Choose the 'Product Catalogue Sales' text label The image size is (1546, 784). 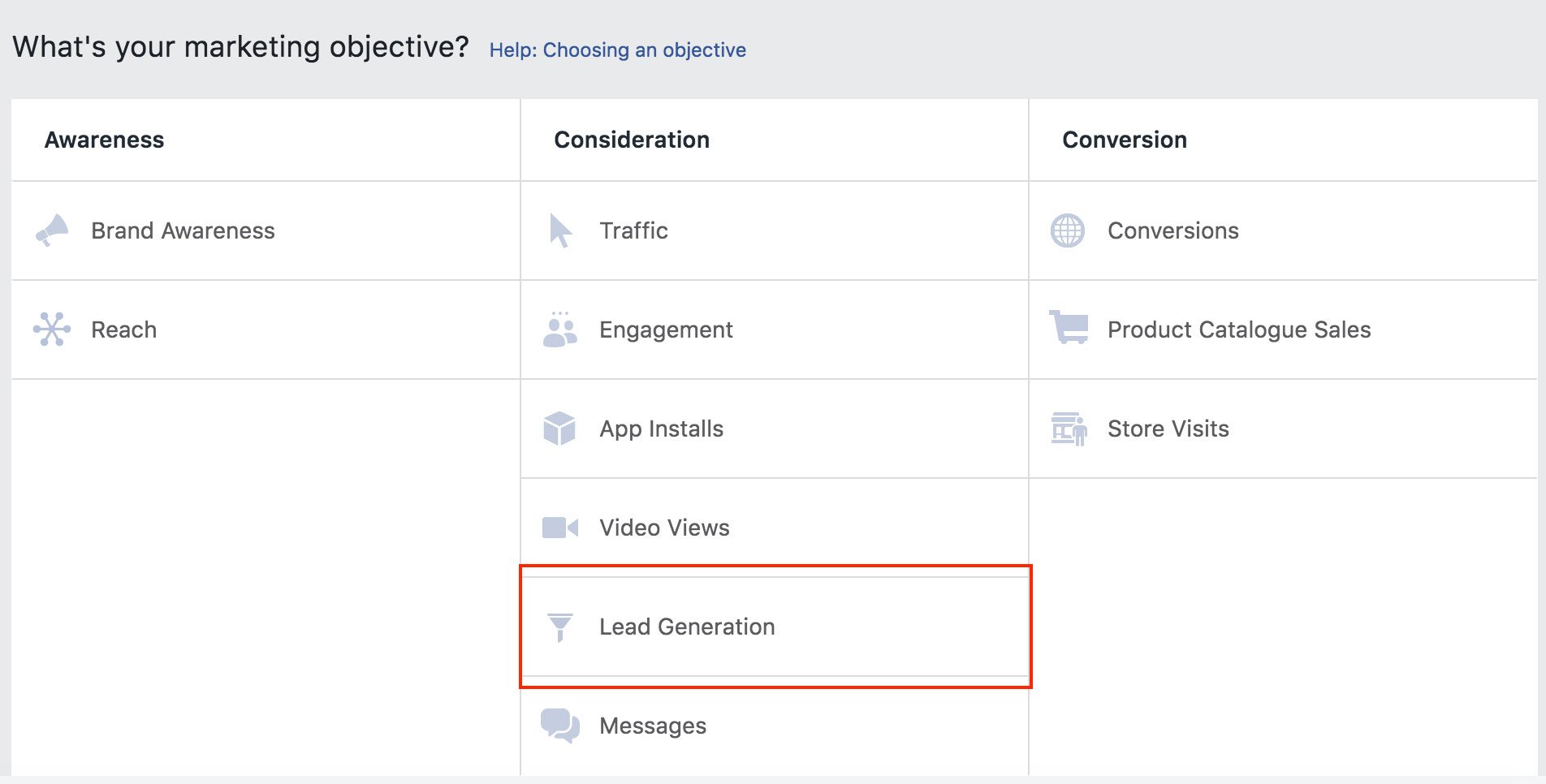(x=1239, y=330)
